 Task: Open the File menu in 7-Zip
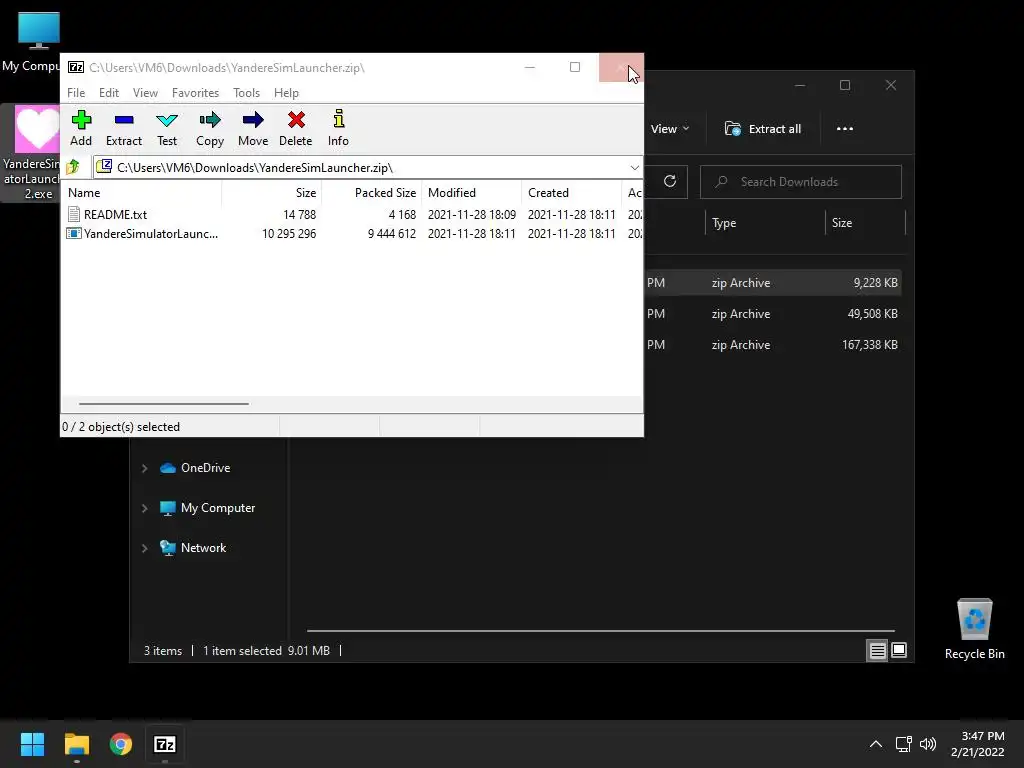(x=76, y=93)
